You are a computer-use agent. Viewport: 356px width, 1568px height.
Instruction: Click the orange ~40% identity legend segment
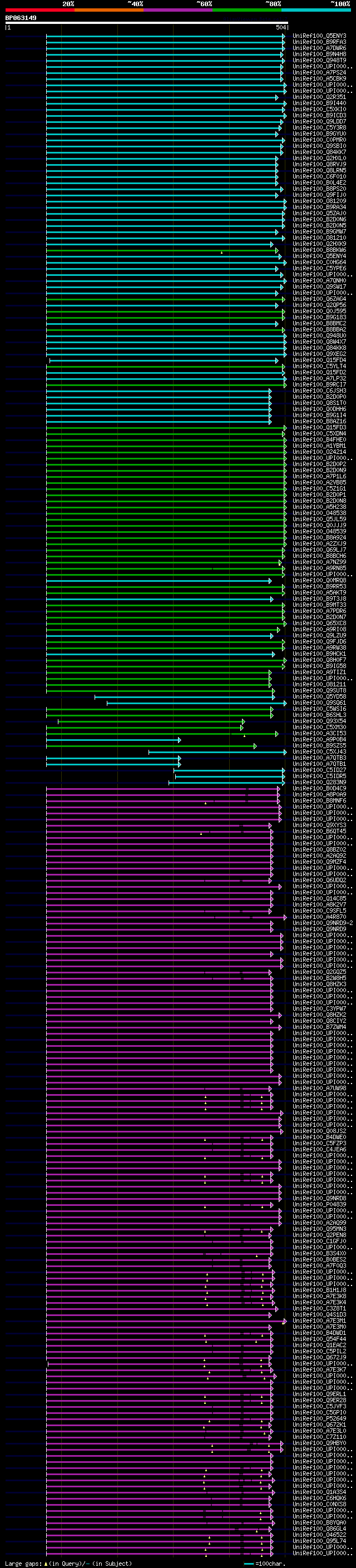pyautogui.click(x=109, y=11)
